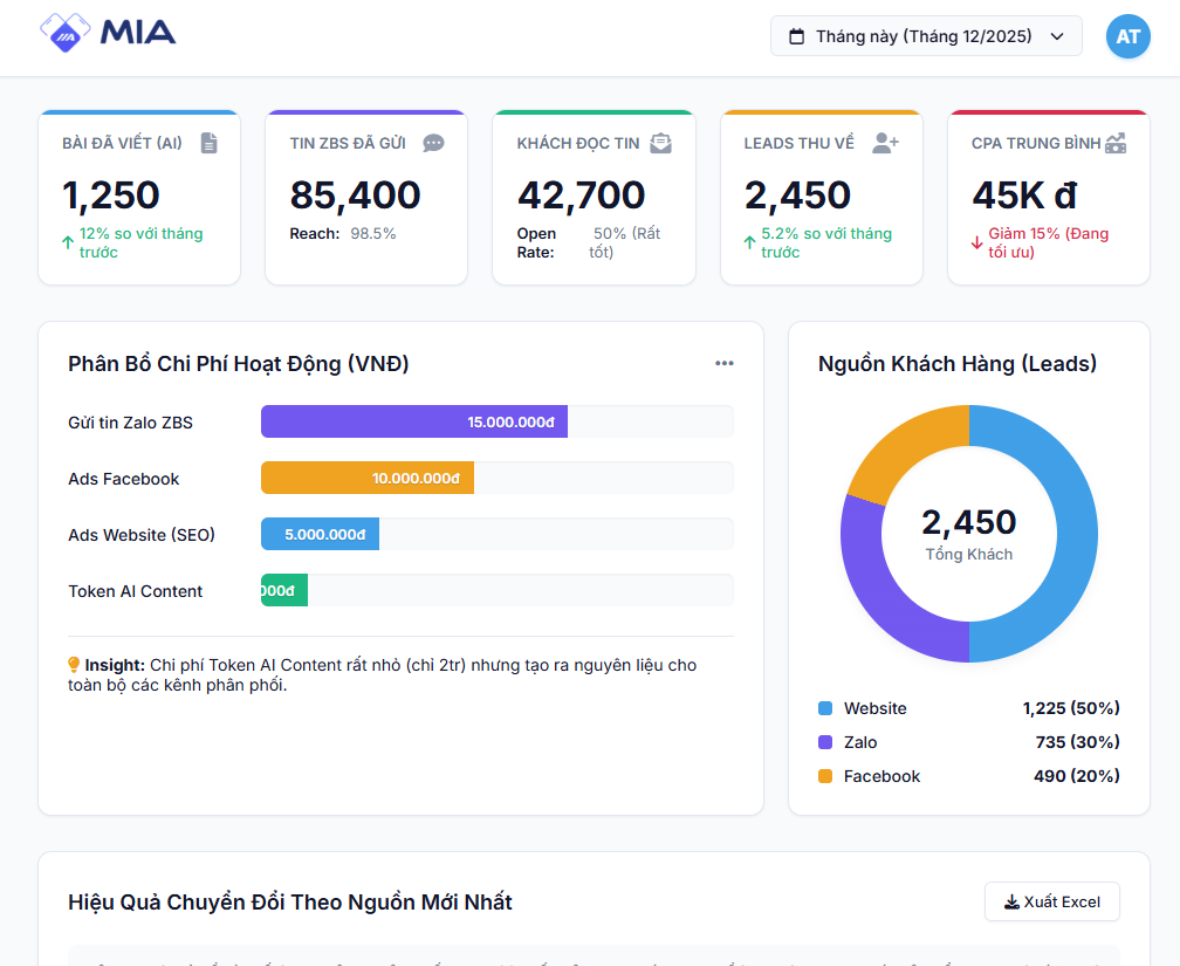The image size is (1180, 966).
Task: Click the add-user icon on Leads Thu Về card
Action: 885,143
